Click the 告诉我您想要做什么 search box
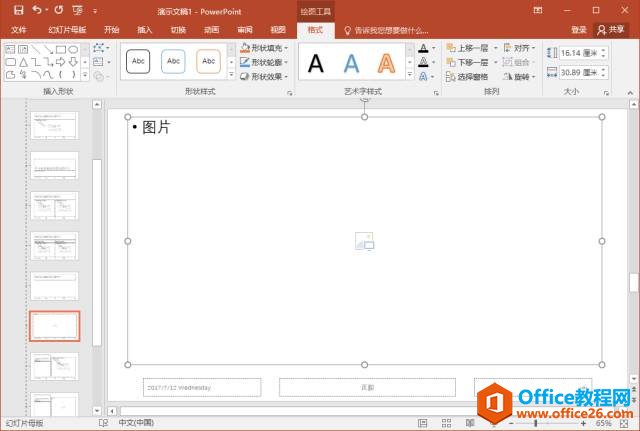The width and height of the screenshot is (640, 431). (x=387, y=30)
